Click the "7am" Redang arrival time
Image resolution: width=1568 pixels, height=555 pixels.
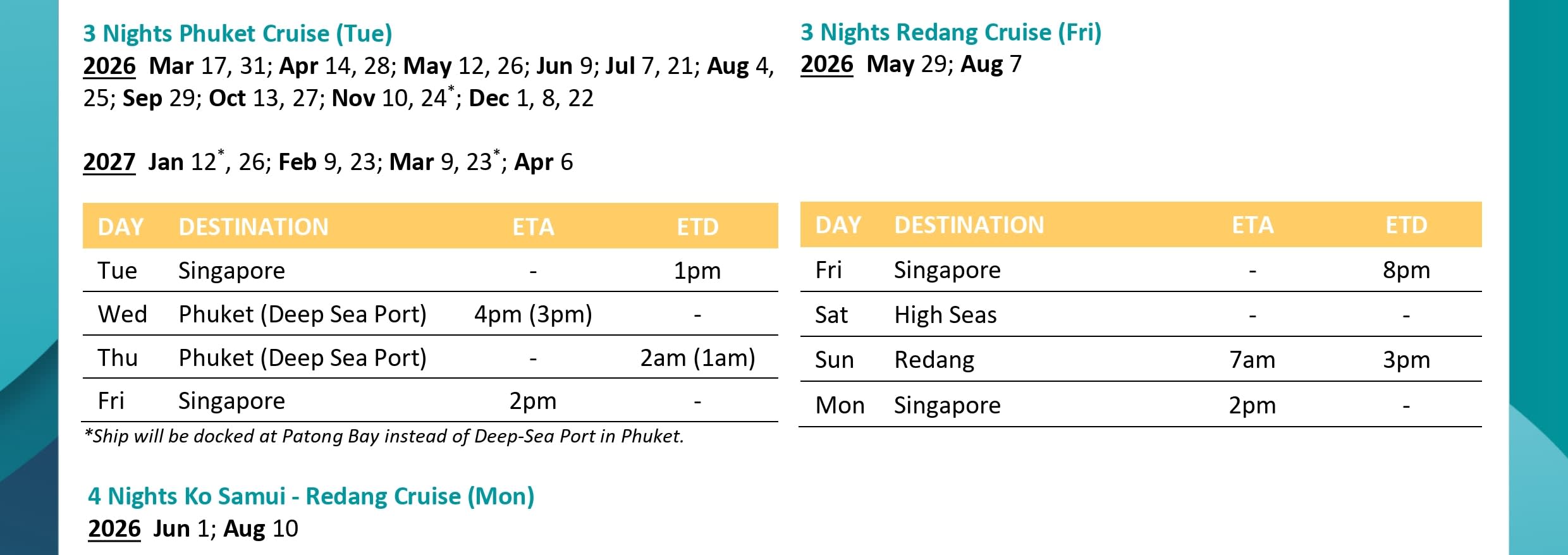(x=1252, y=360)
